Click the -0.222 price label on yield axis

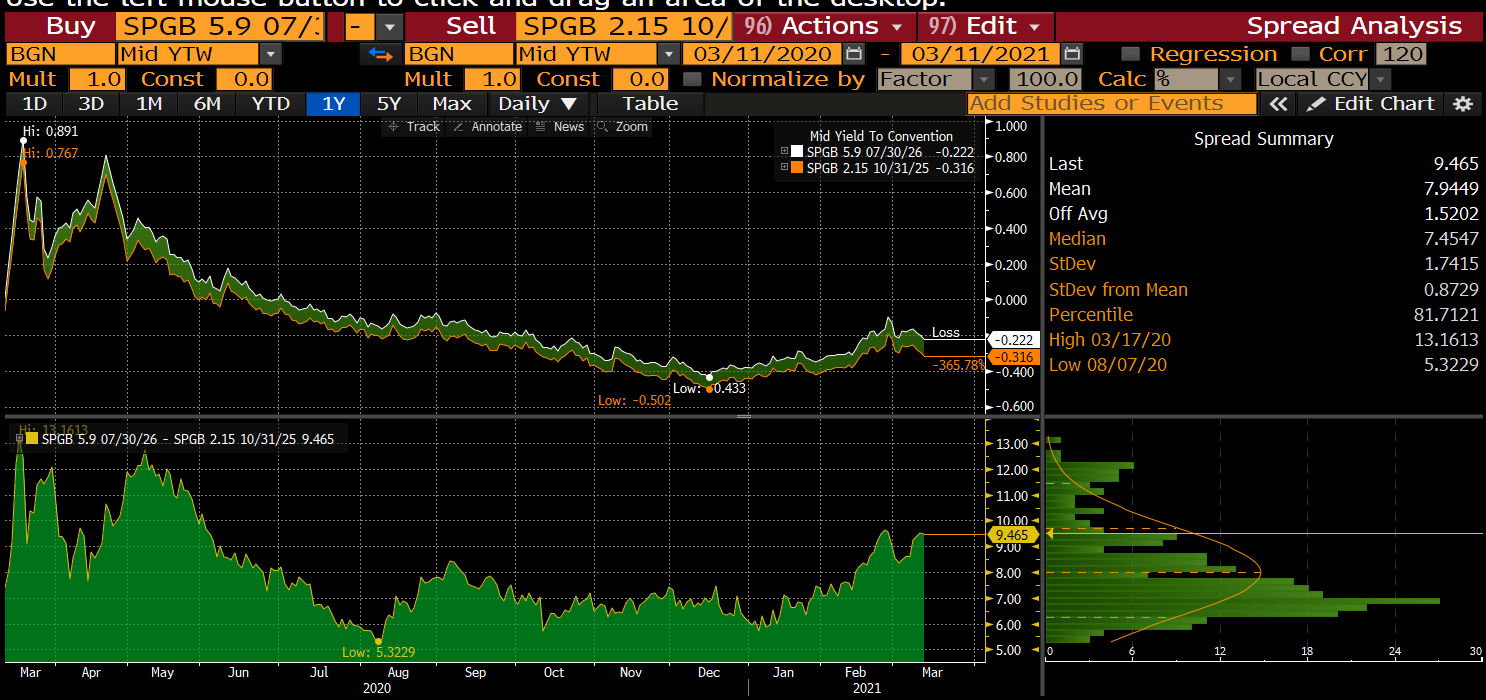(x=1015, y=340)
